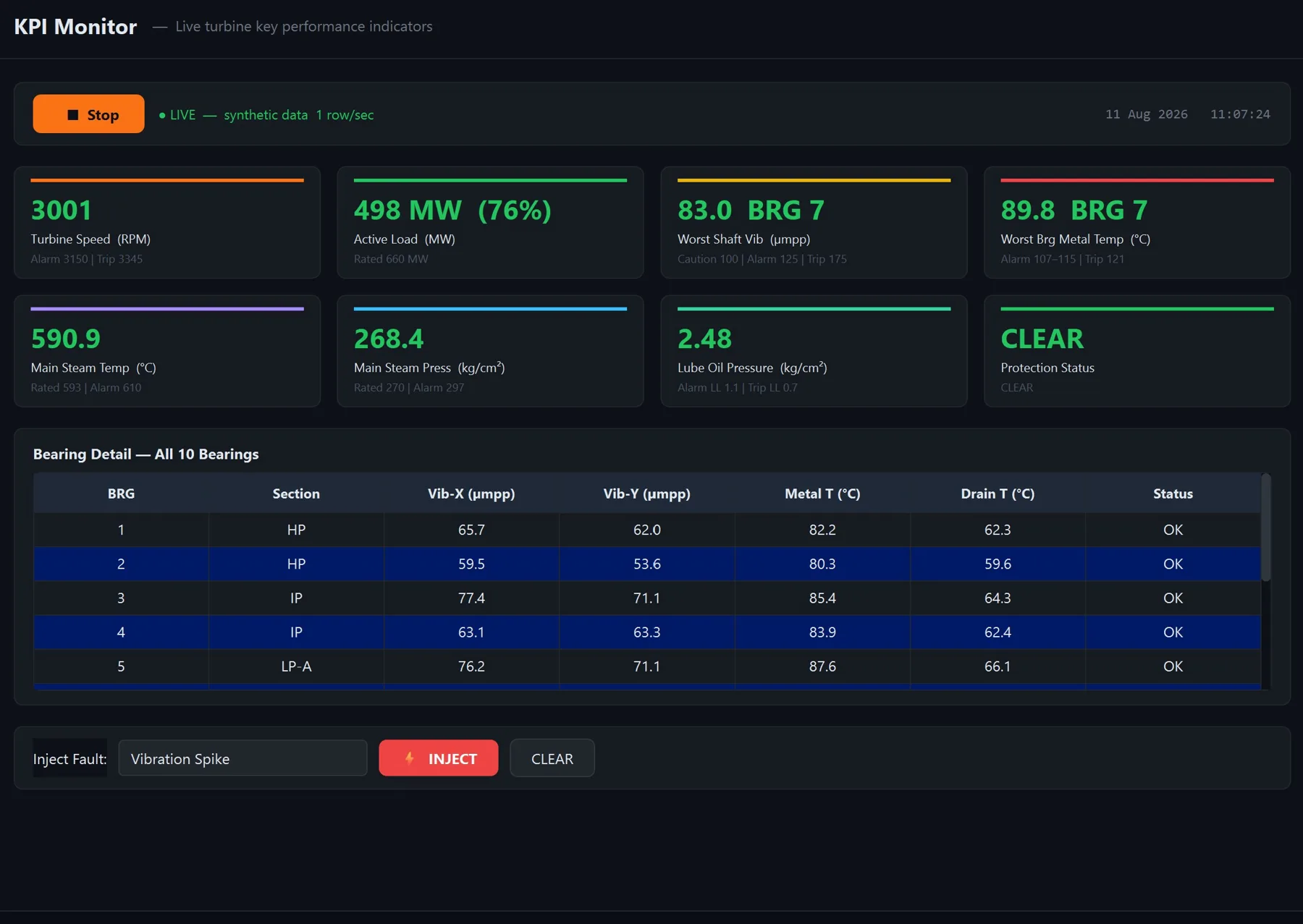Click bearing 2 Metal T value 80.3
The width and height of the screenshot is (1303, 924).
click(x=822, y=564)
